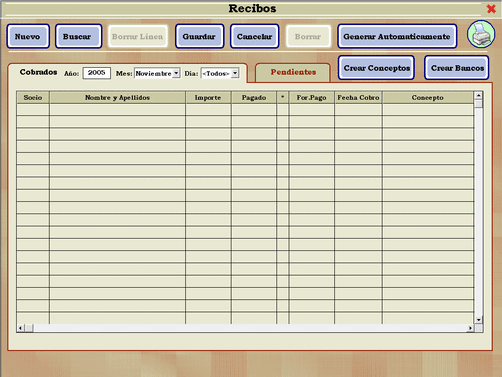Viewport: 502px width, 377px height.
Task: Click the Cancelar button
Action: 254,36
